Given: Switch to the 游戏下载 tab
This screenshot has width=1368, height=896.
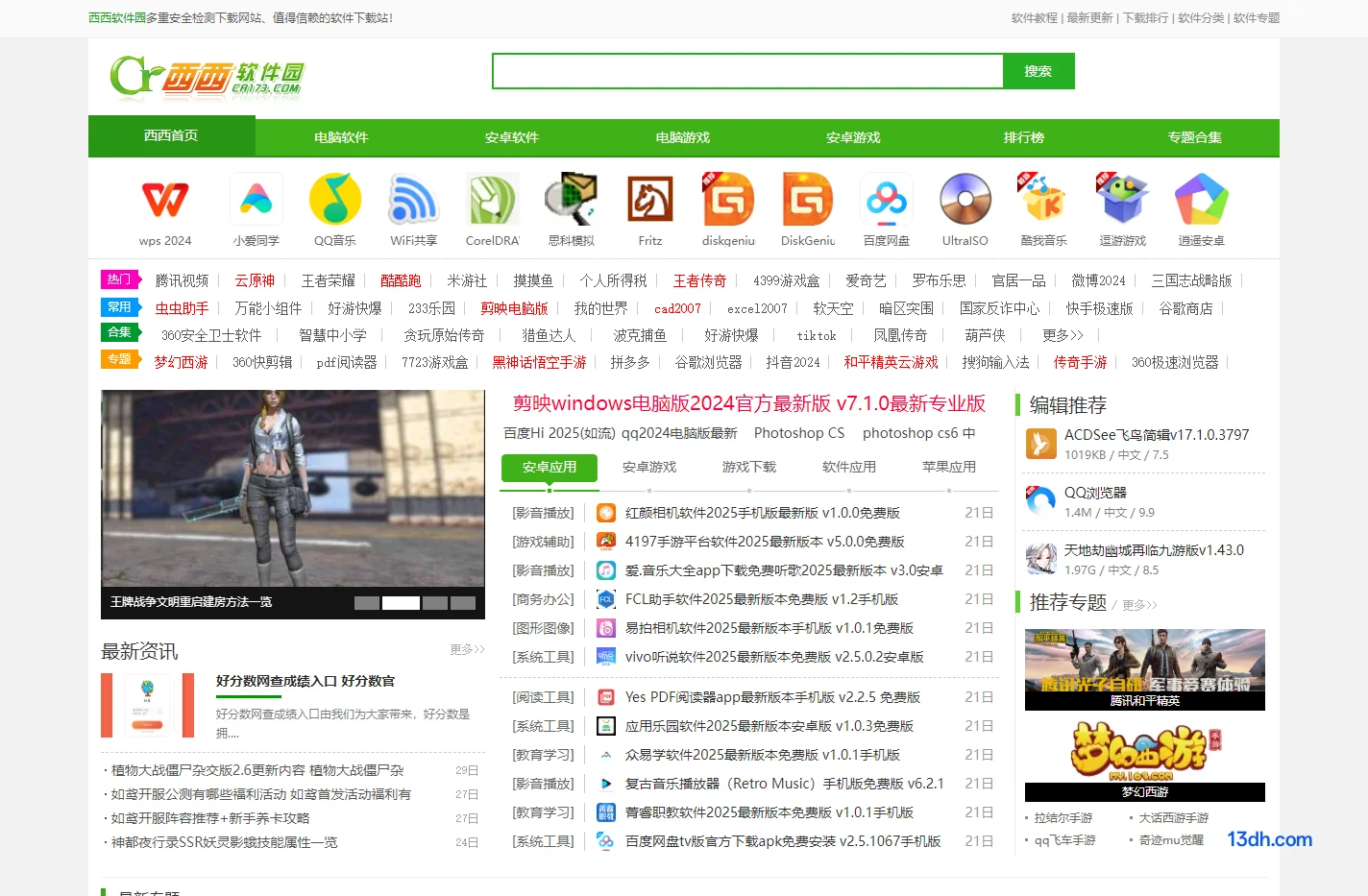Looking at the screenshot, I should pyautogui.click(x=749, y=468).
